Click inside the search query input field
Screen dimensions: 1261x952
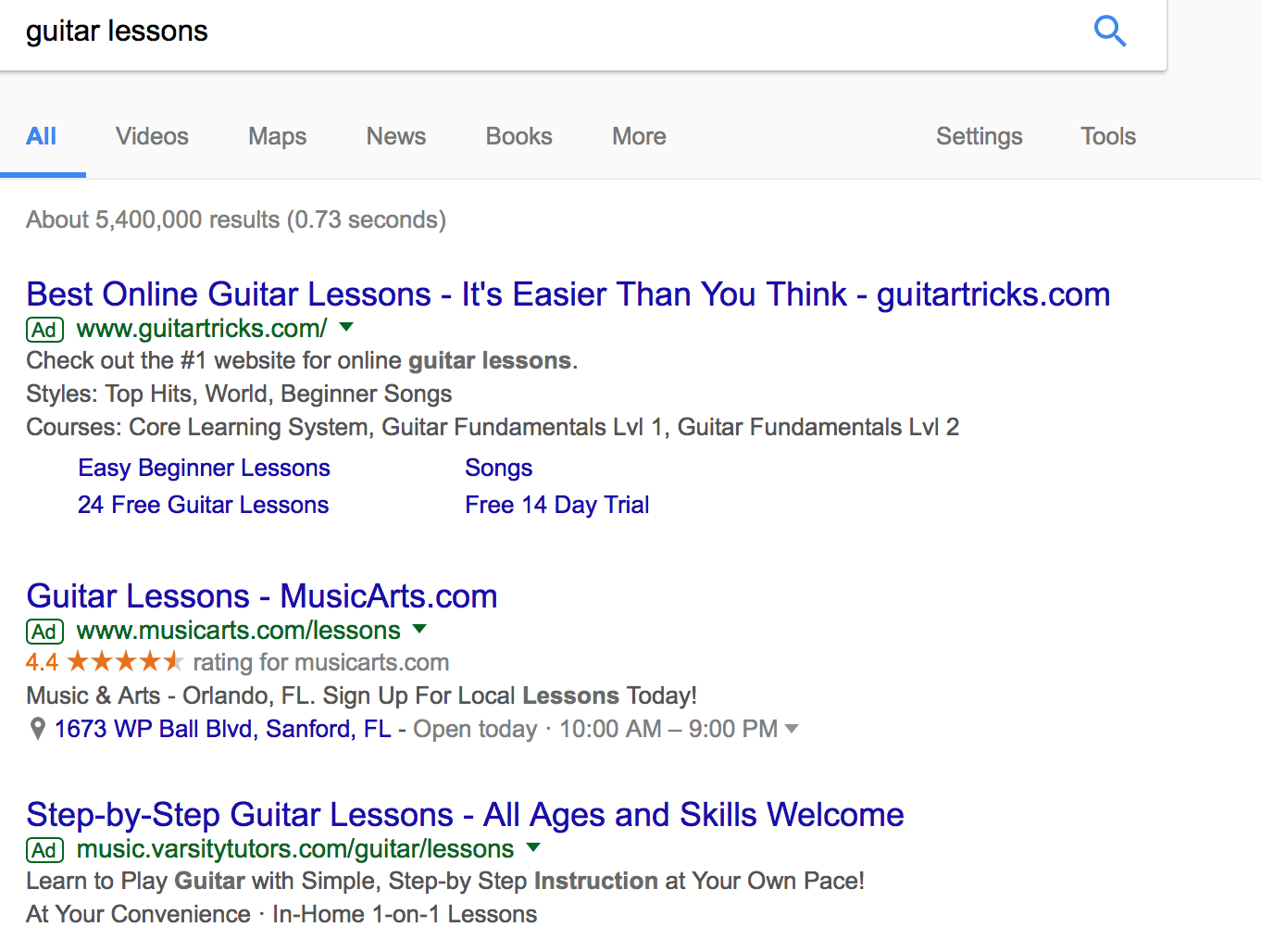[370, 31]
